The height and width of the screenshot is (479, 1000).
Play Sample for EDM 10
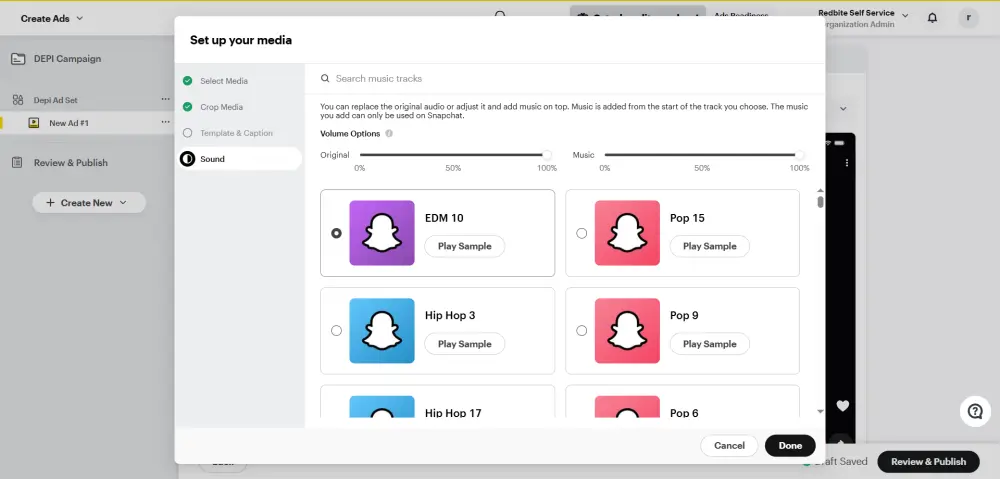pos(464,246)
